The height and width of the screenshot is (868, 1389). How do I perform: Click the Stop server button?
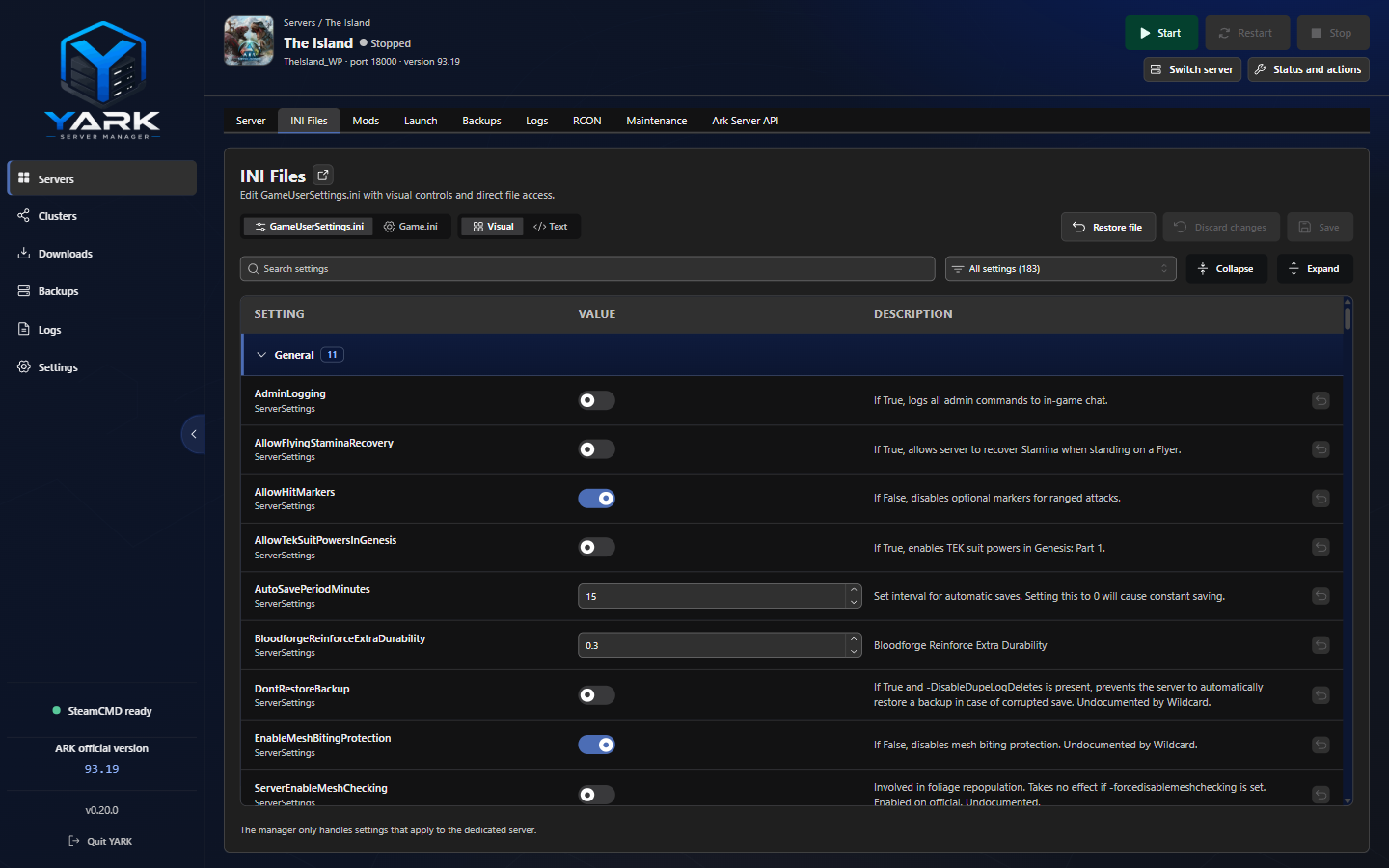tap(1332, 33)
